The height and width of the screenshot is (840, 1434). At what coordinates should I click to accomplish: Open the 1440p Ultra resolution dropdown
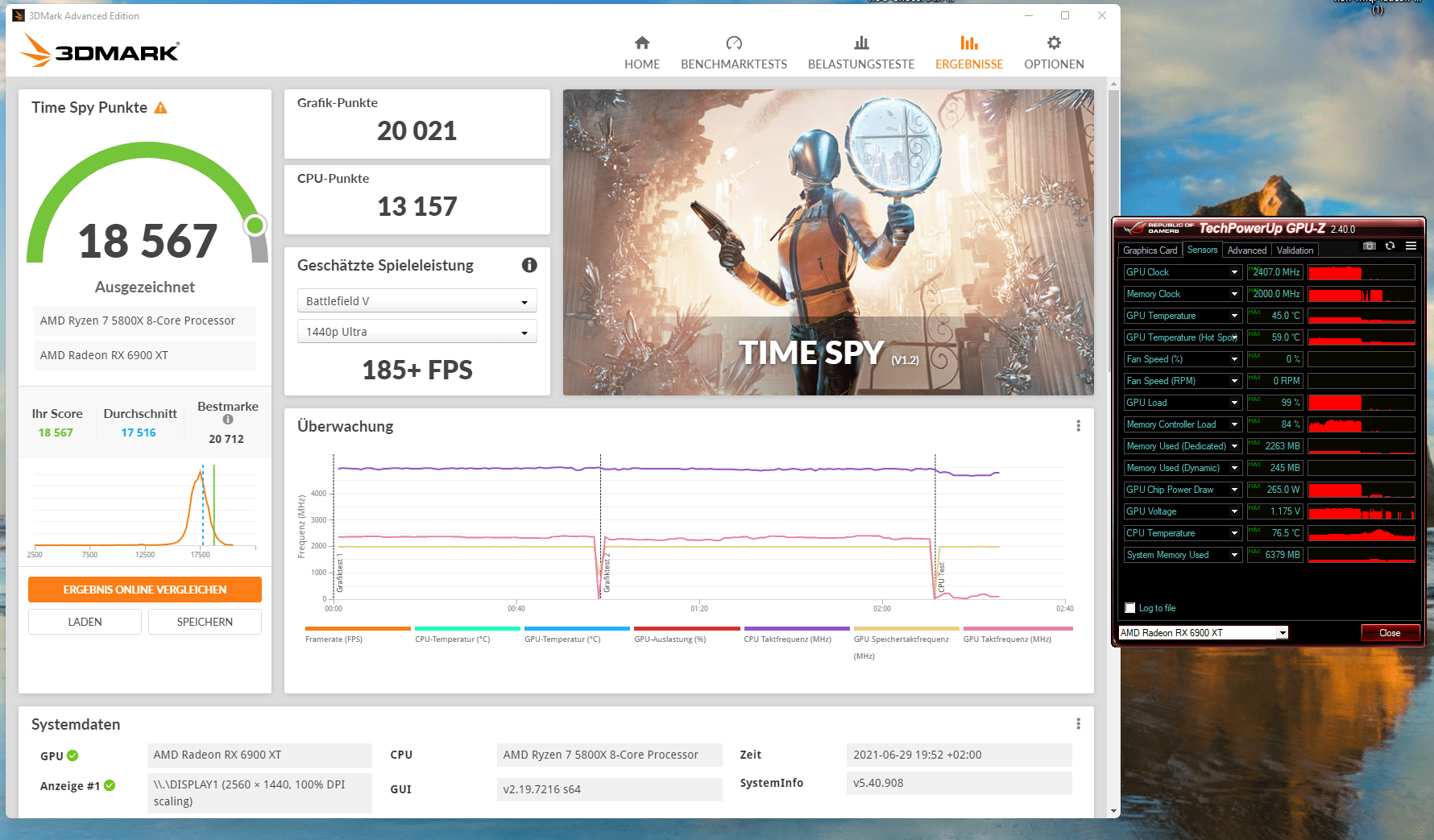417,331
